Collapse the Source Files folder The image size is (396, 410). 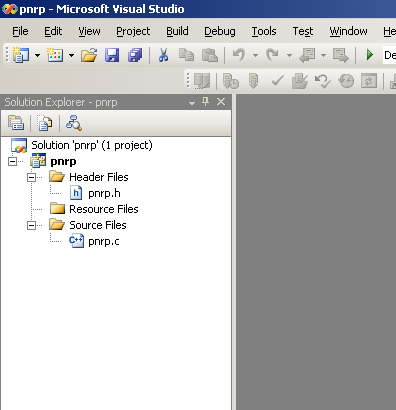31,226
